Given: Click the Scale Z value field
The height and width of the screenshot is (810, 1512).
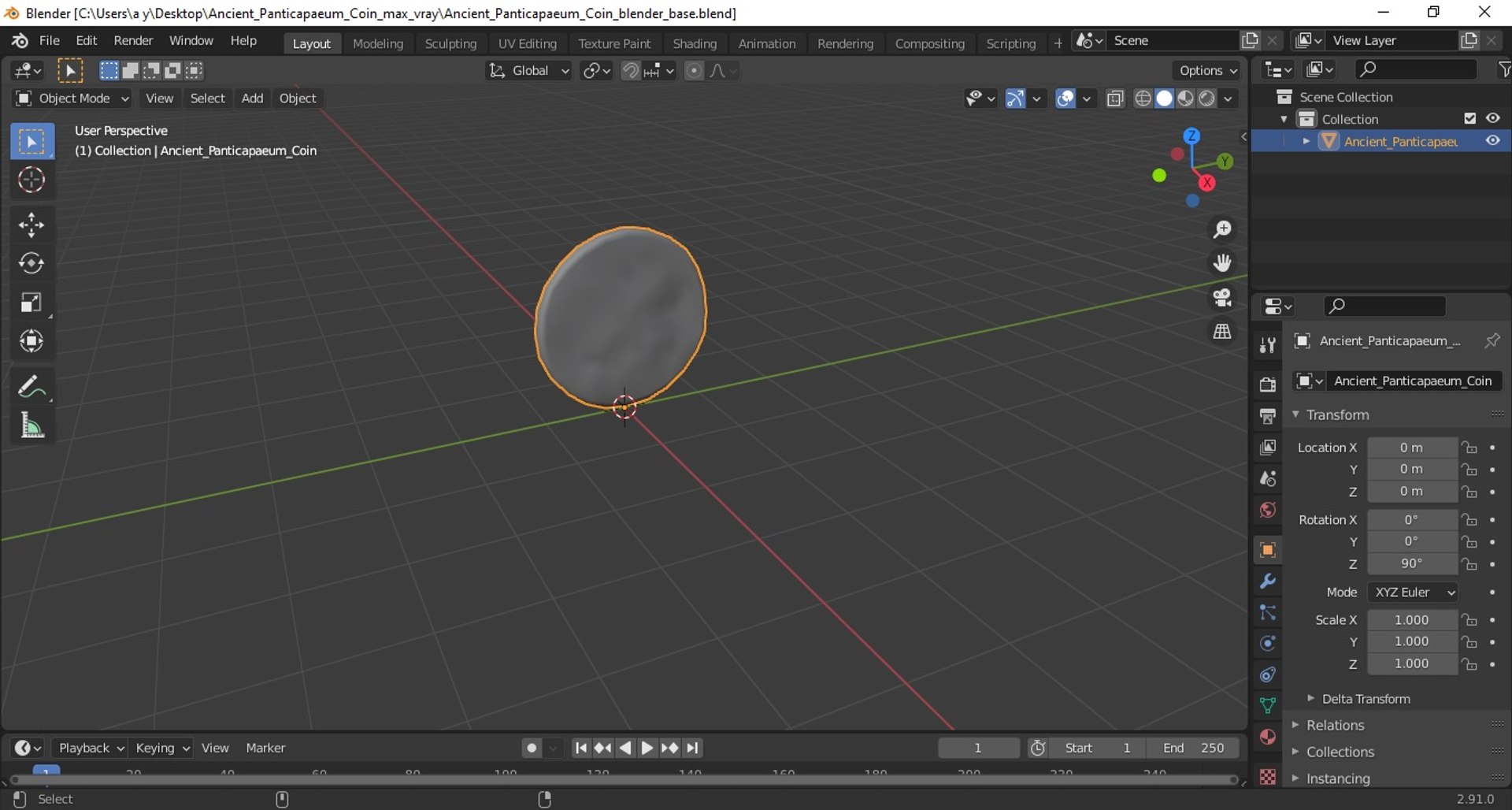Looking at the screenshot, I should [x=1412, y=664].
